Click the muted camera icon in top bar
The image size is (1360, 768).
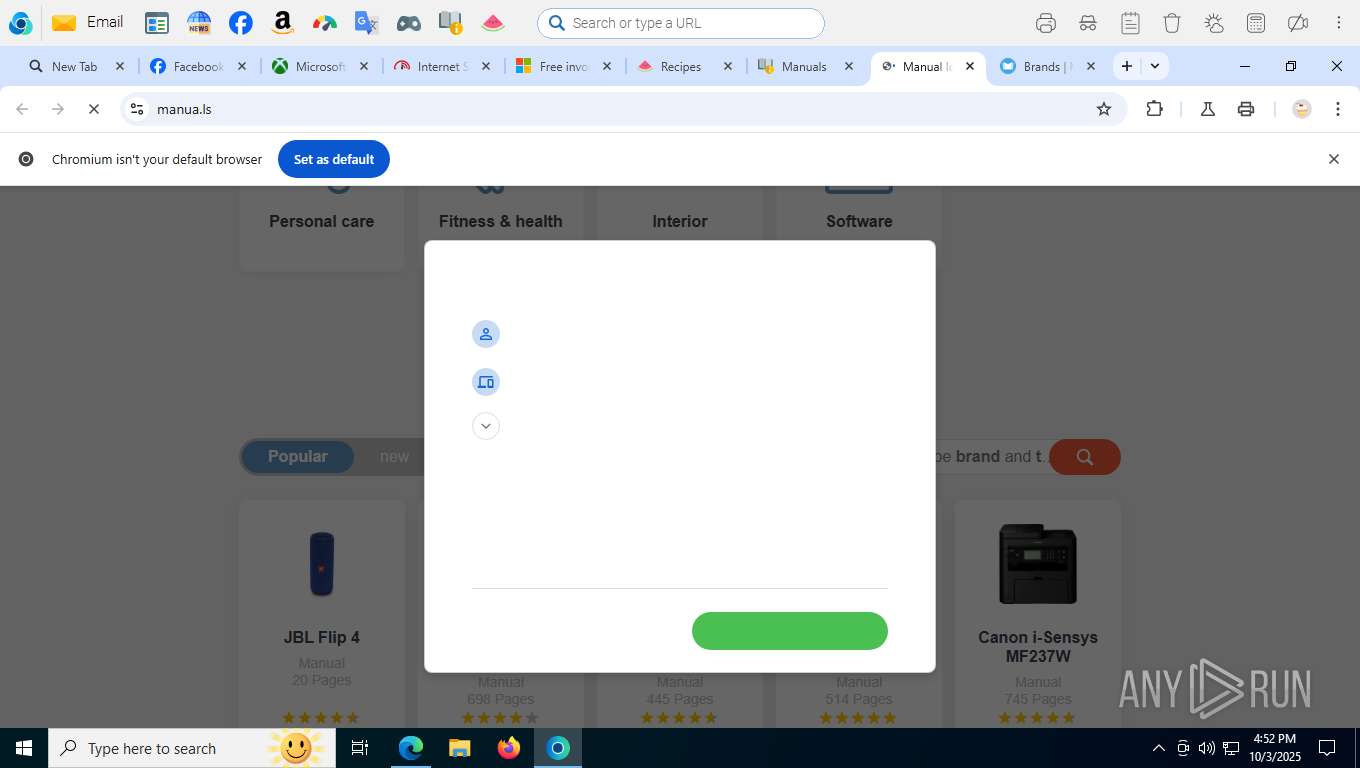(1298, 23)
